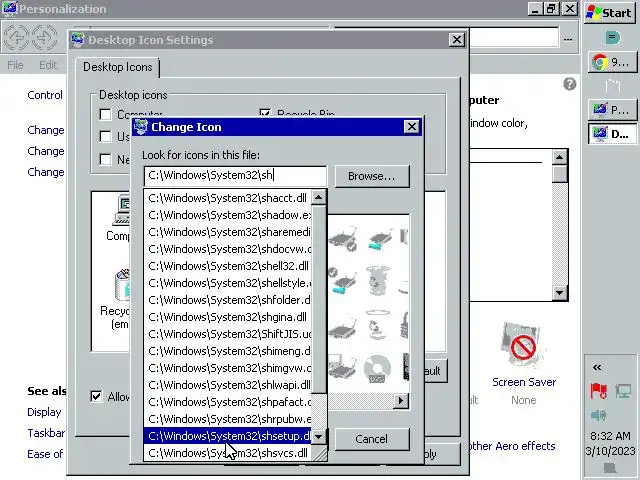This screenshot has height=480, width=640.
Task: Choose shimgvw.dll from the suggestion list
Action: (228, 368)
